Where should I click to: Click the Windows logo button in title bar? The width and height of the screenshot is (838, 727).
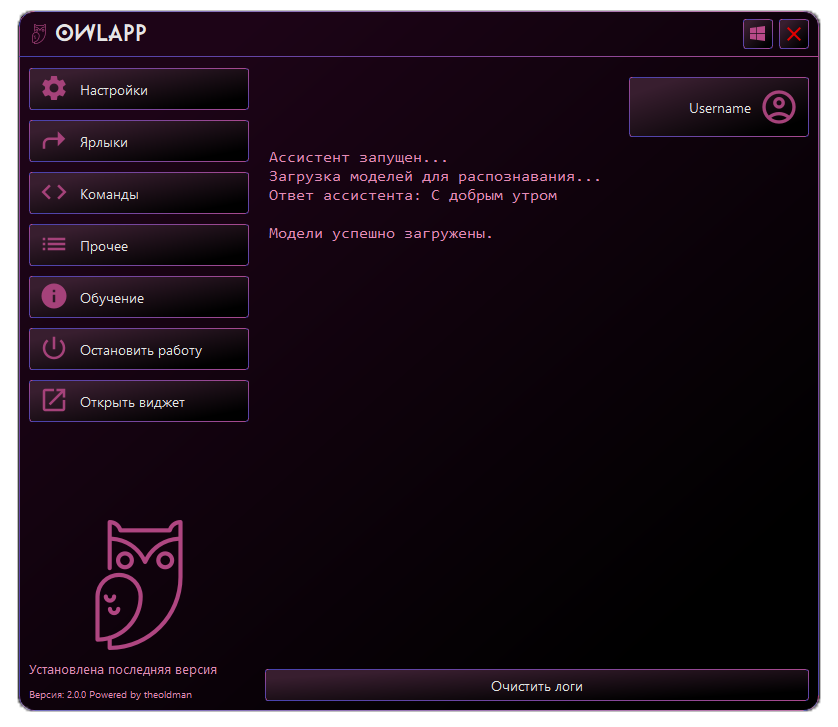[757, 34]
